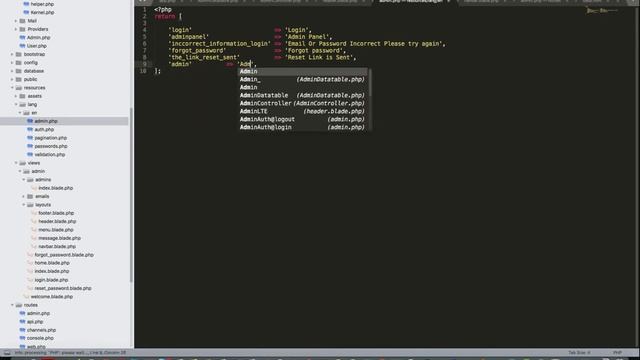Click the api.php file icon

[x=22, y=322]
